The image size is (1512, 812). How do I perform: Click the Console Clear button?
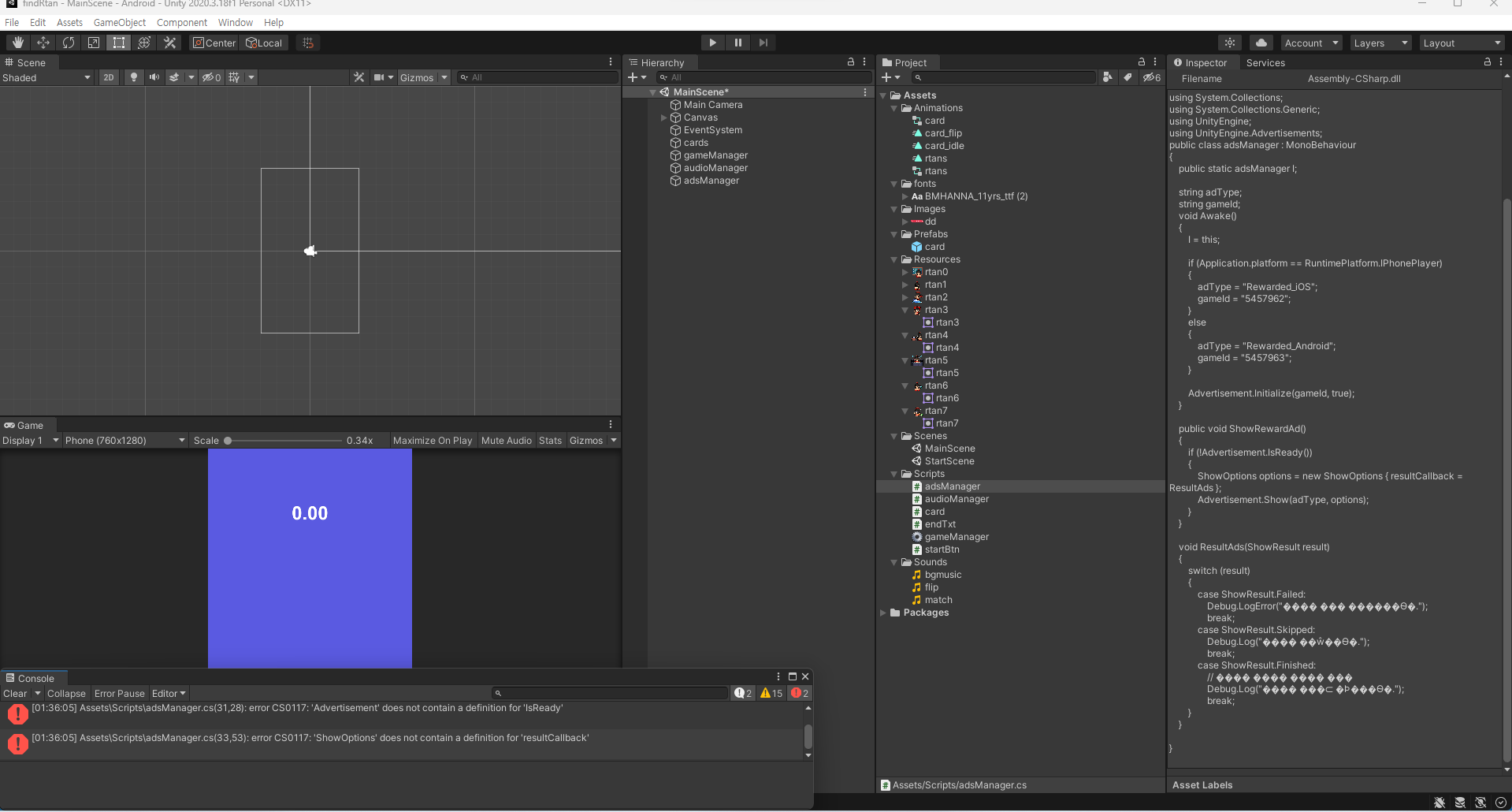point(15,694)
